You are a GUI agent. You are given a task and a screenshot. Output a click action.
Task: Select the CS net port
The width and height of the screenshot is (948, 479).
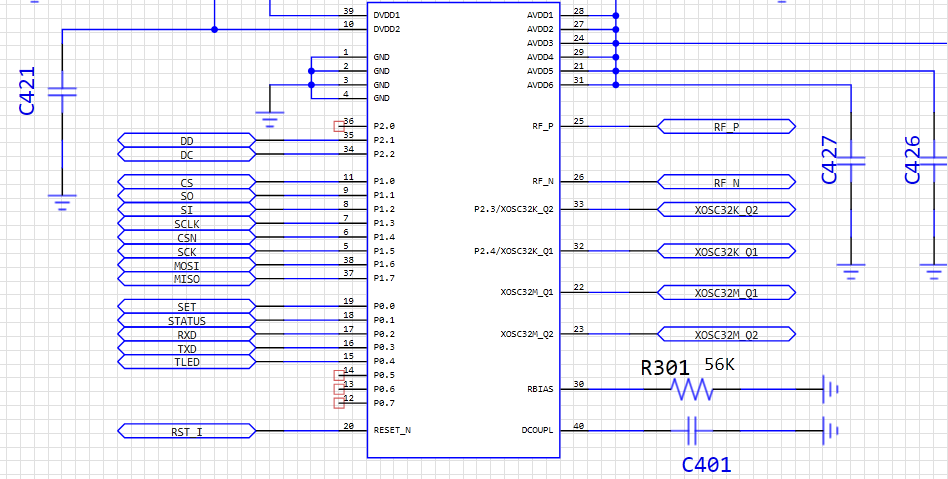tap(187, 182)
